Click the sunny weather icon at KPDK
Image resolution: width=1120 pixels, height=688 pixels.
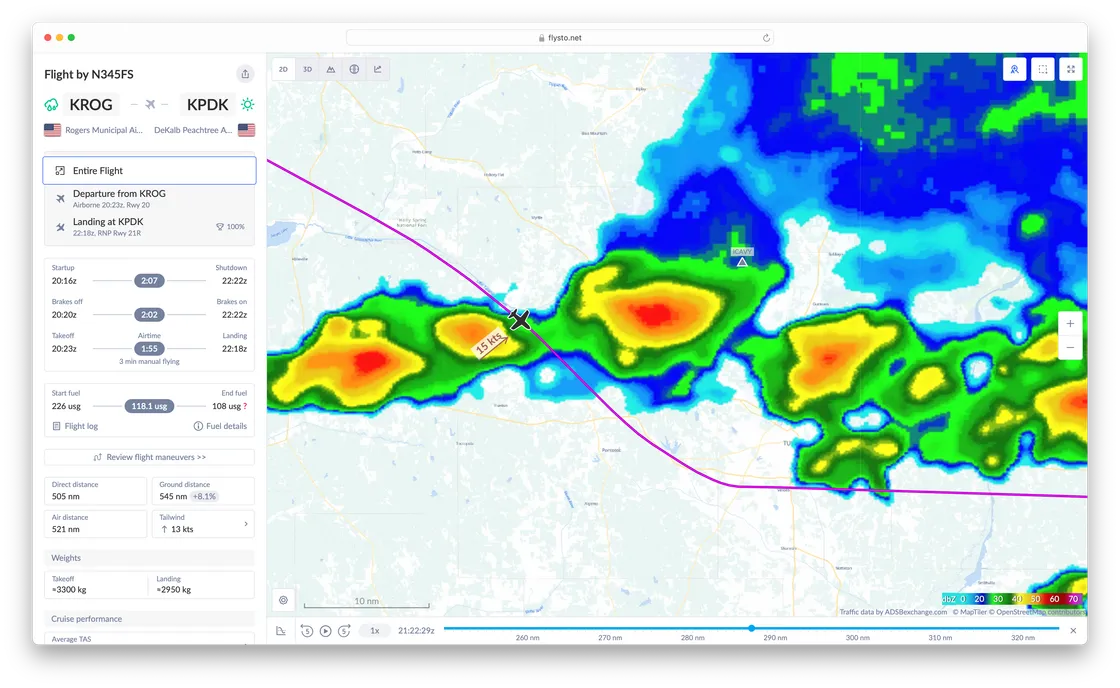coord(247,104)
